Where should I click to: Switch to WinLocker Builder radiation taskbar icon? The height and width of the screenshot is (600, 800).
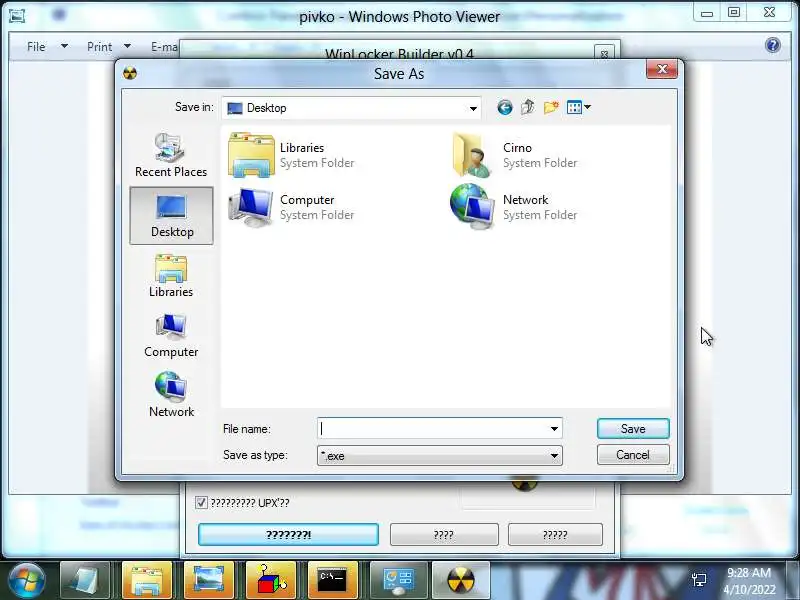pos(461,581)
